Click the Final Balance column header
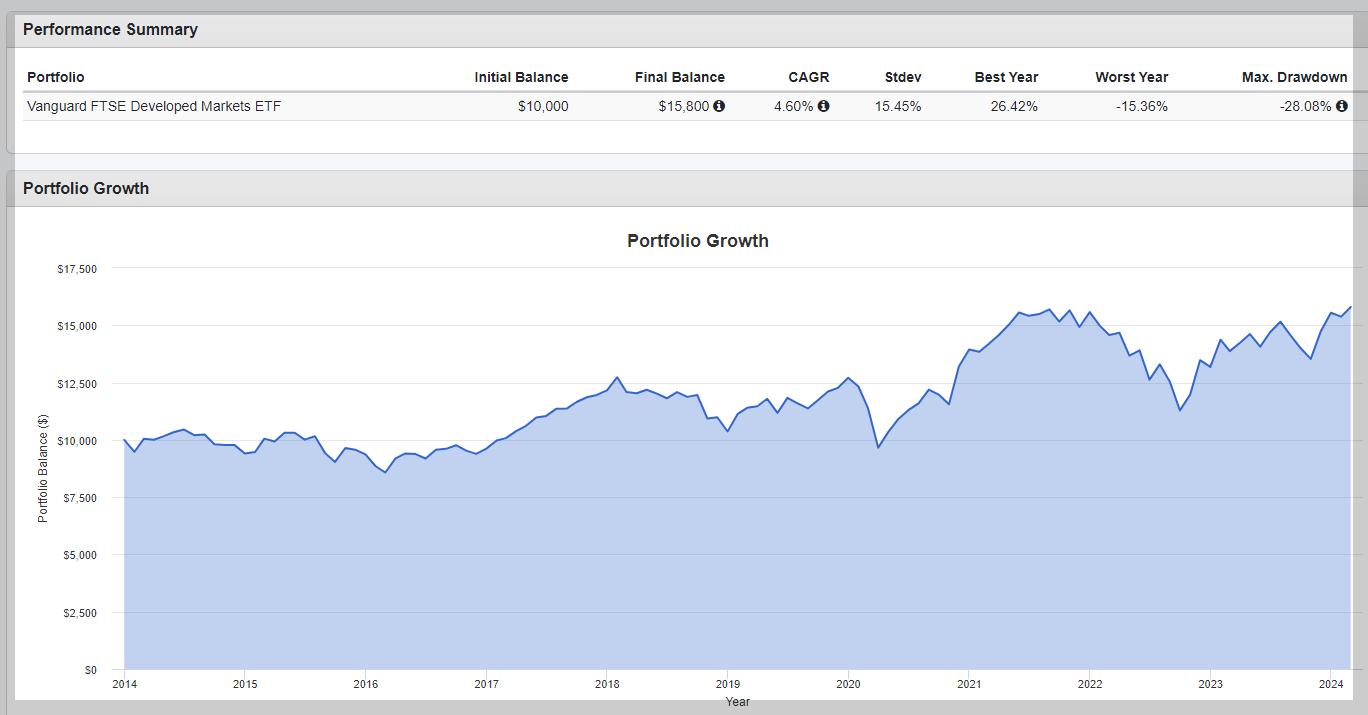Screen dimensions: 1368x715 (680, 77)
